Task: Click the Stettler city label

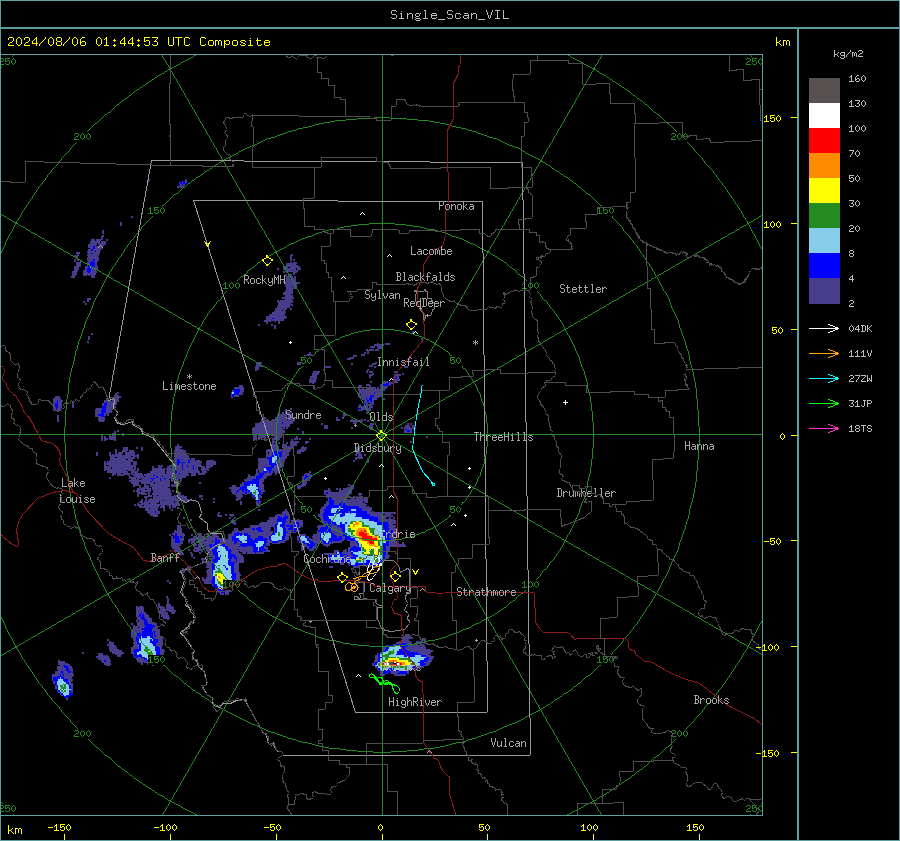Action: 583,289
